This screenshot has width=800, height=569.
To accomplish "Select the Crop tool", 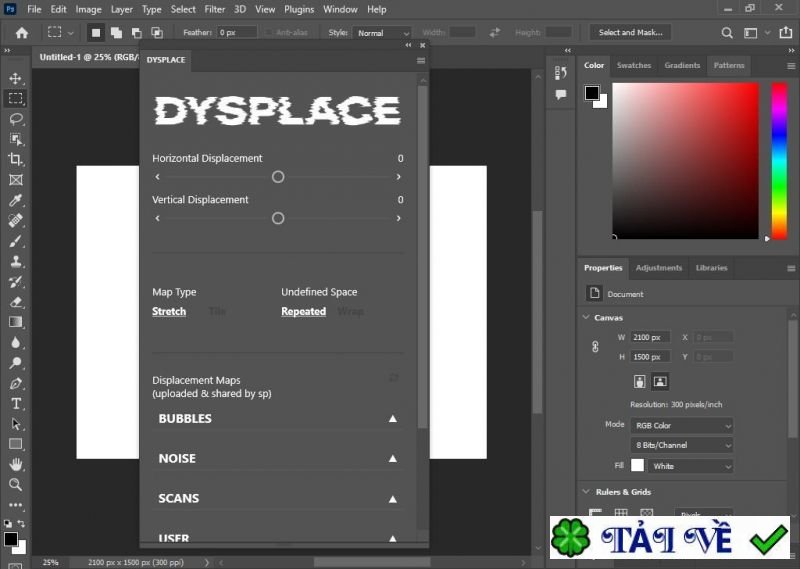I will [15, 159].
